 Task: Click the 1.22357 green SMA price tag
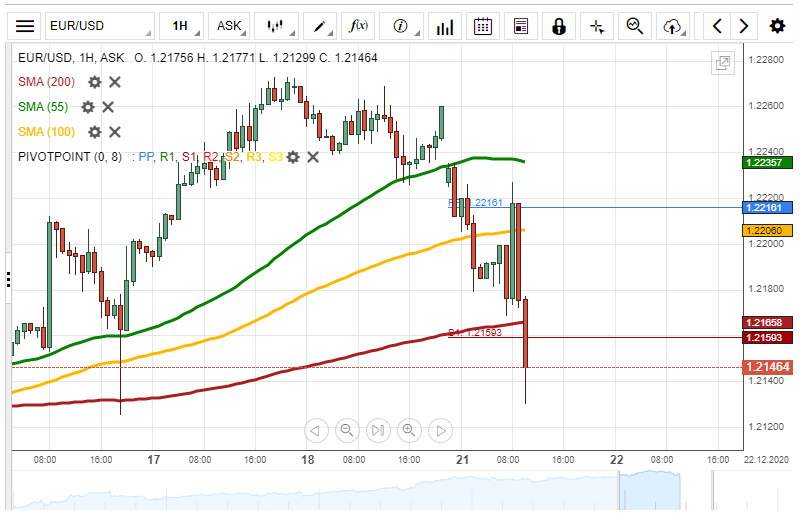[x=767, y=163]
